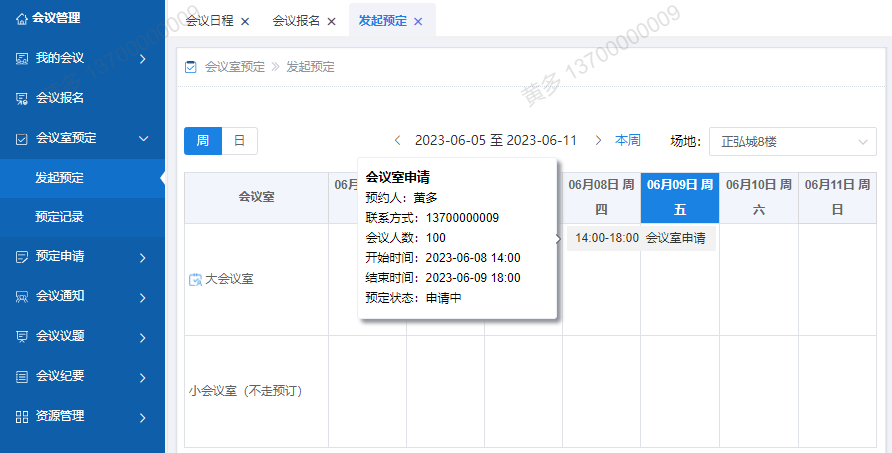892x453 pixels.
Task: Click the 小会议室（不走预订） row label
Action: 246,392
